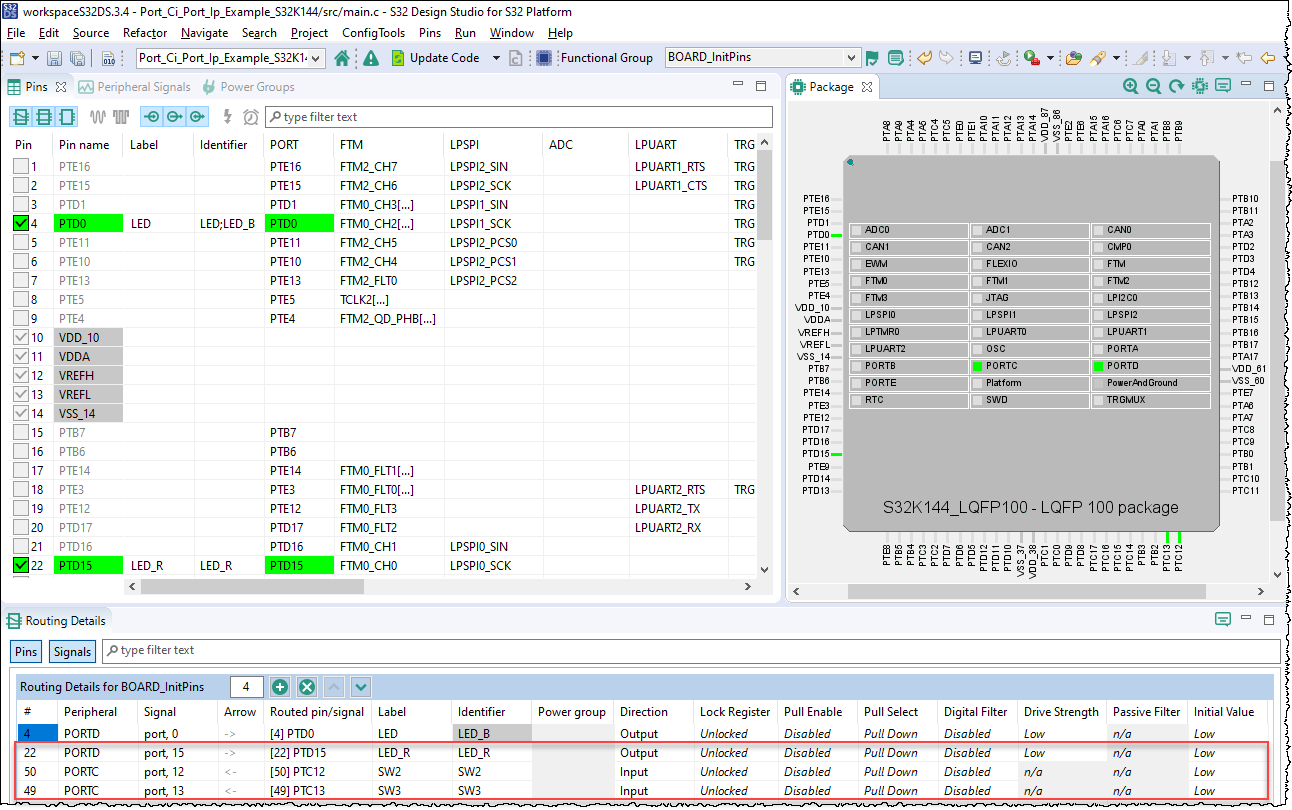Viewport: 1292px width, 810px height.
Task: Rotate the package diagram
Action: point(1177,87)
